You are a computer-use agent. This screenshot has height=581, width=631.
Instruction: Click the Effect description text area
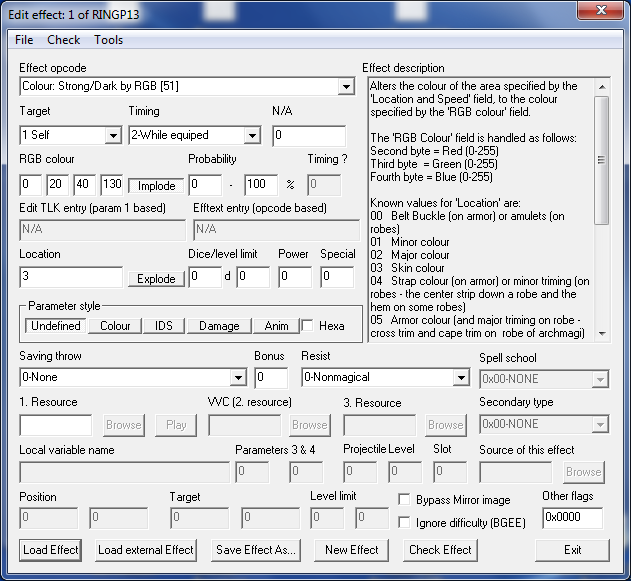click(481, 209)
